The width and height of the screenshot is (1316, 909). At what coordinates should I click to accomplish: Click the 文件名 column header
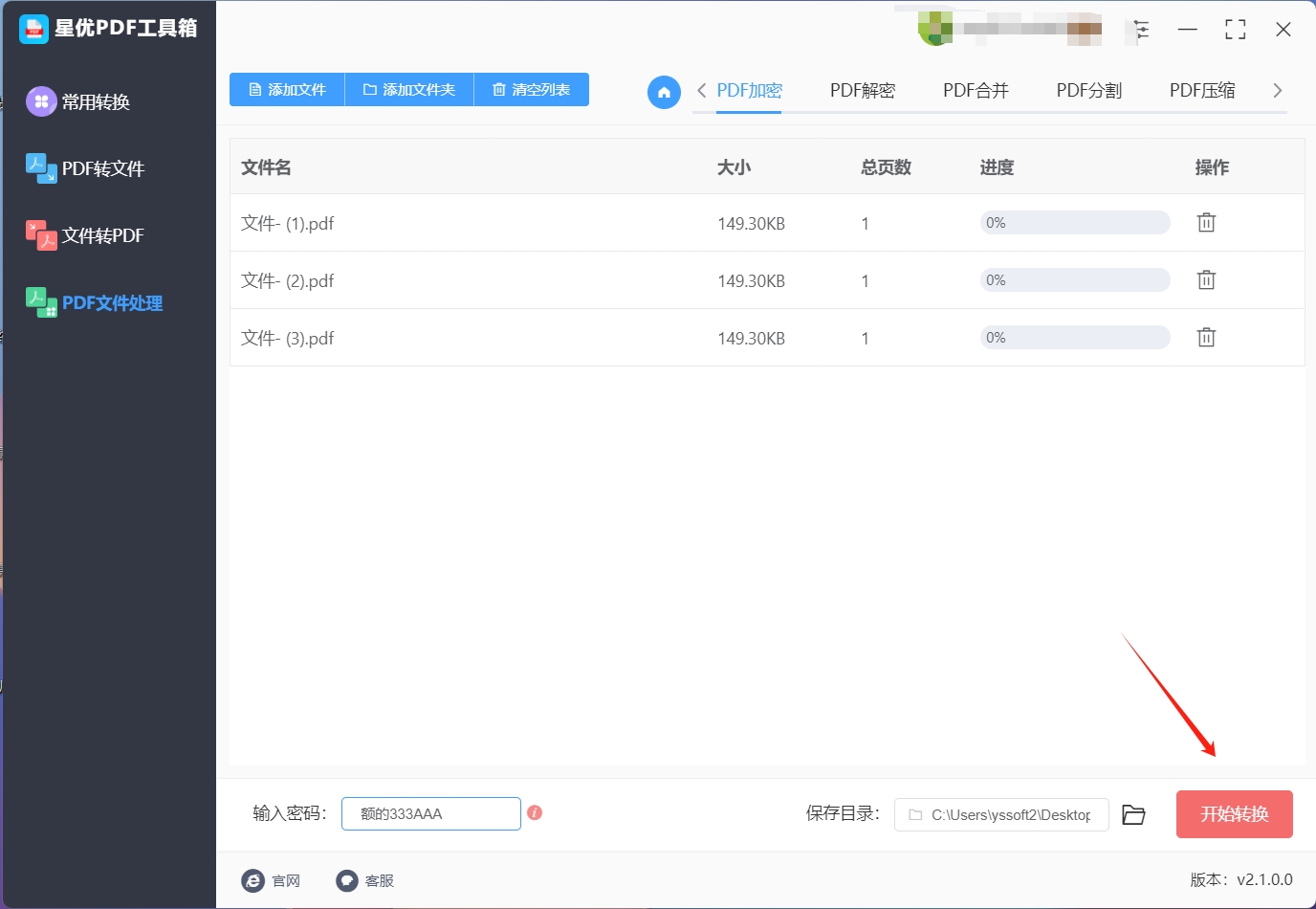click(266, 167)
